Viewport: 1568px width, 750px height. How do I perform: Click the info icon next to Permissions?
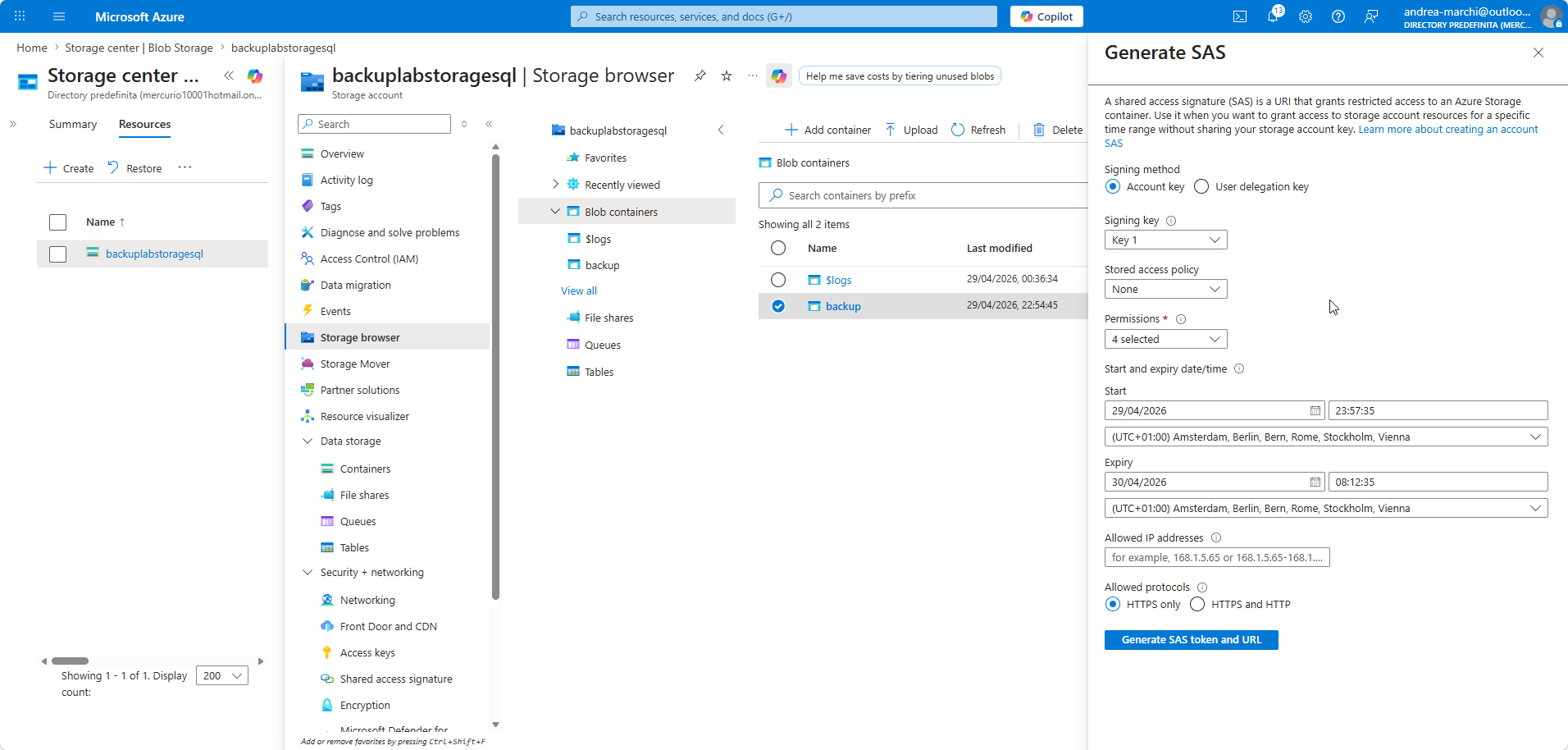point(1181,319)
